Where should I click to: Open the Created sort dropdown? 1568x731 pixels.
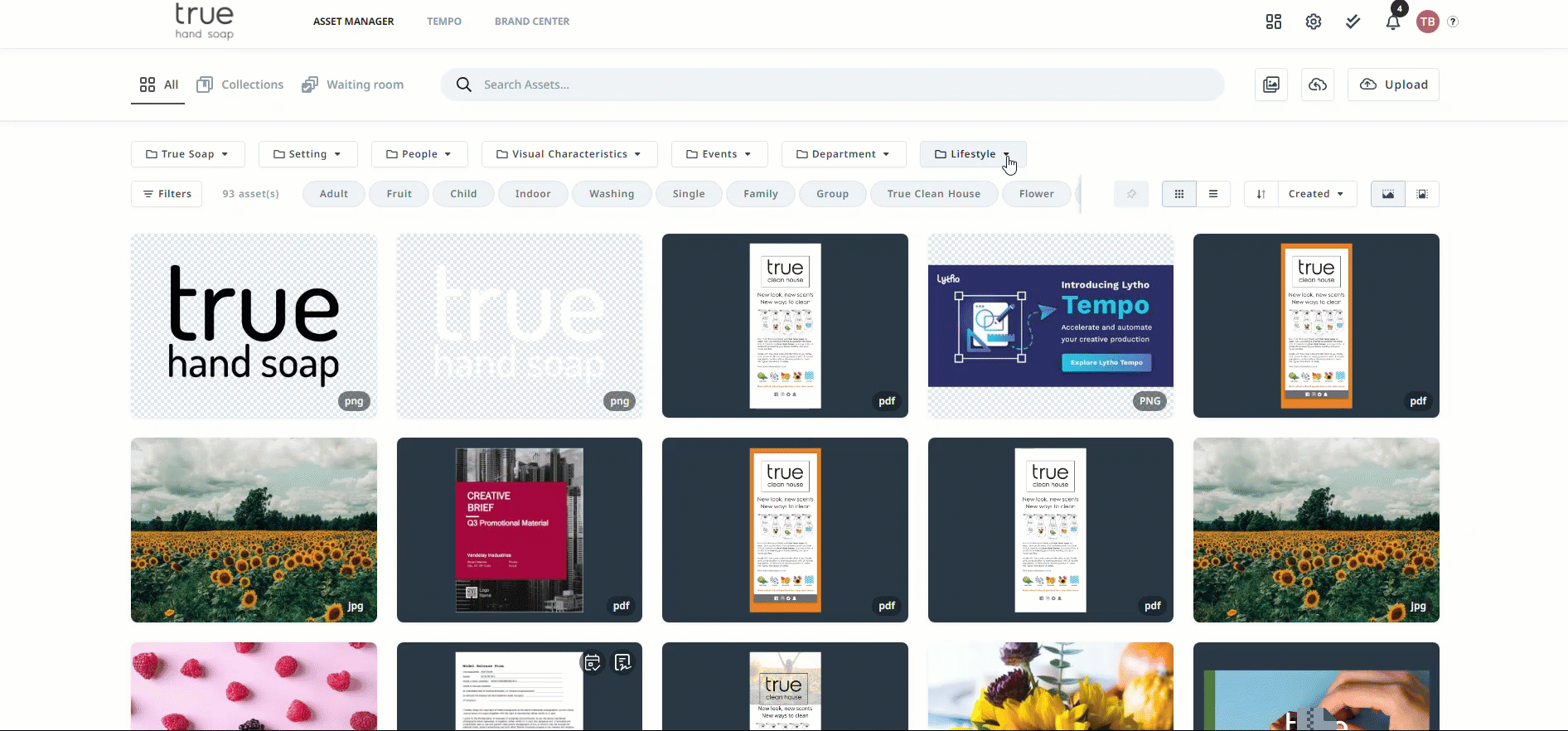click(1317, 194)
